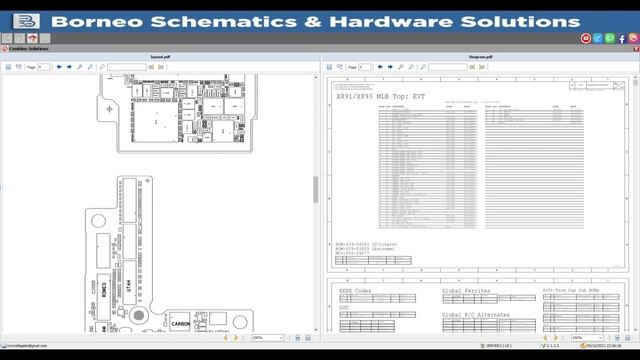Viewport: 640px width, 360px height.
Task: Select the diagram.pdf panel title
Action: pos(481,57)
